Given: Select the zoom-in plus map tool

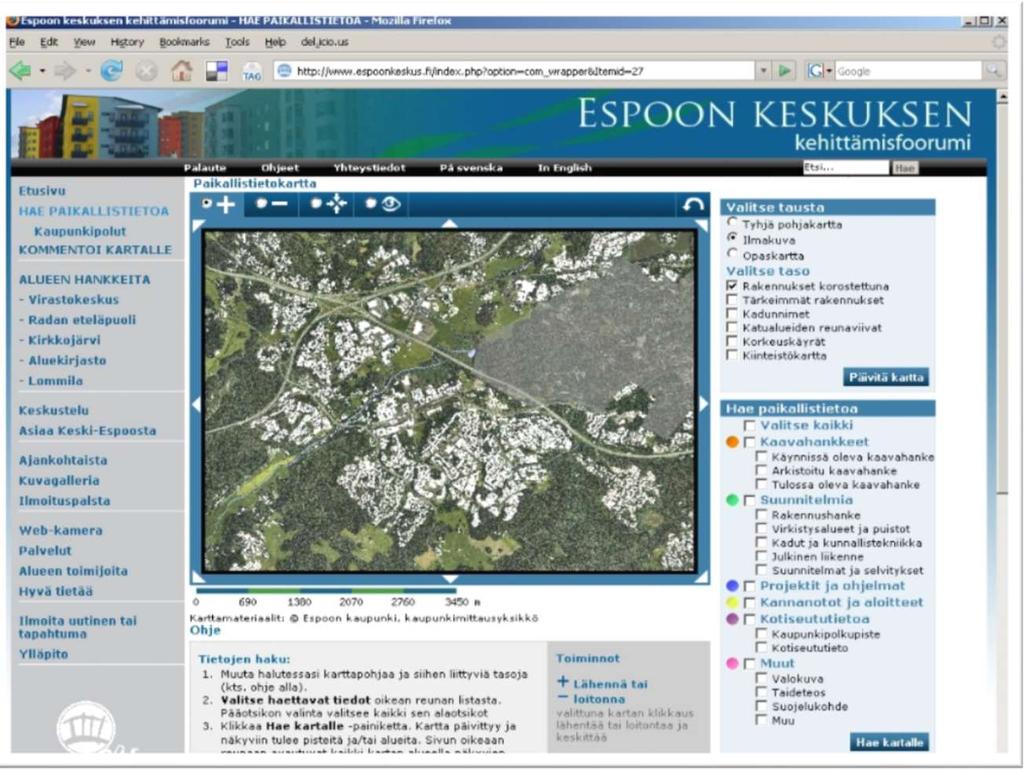Looking at the screenshot, I should point(219,204).
